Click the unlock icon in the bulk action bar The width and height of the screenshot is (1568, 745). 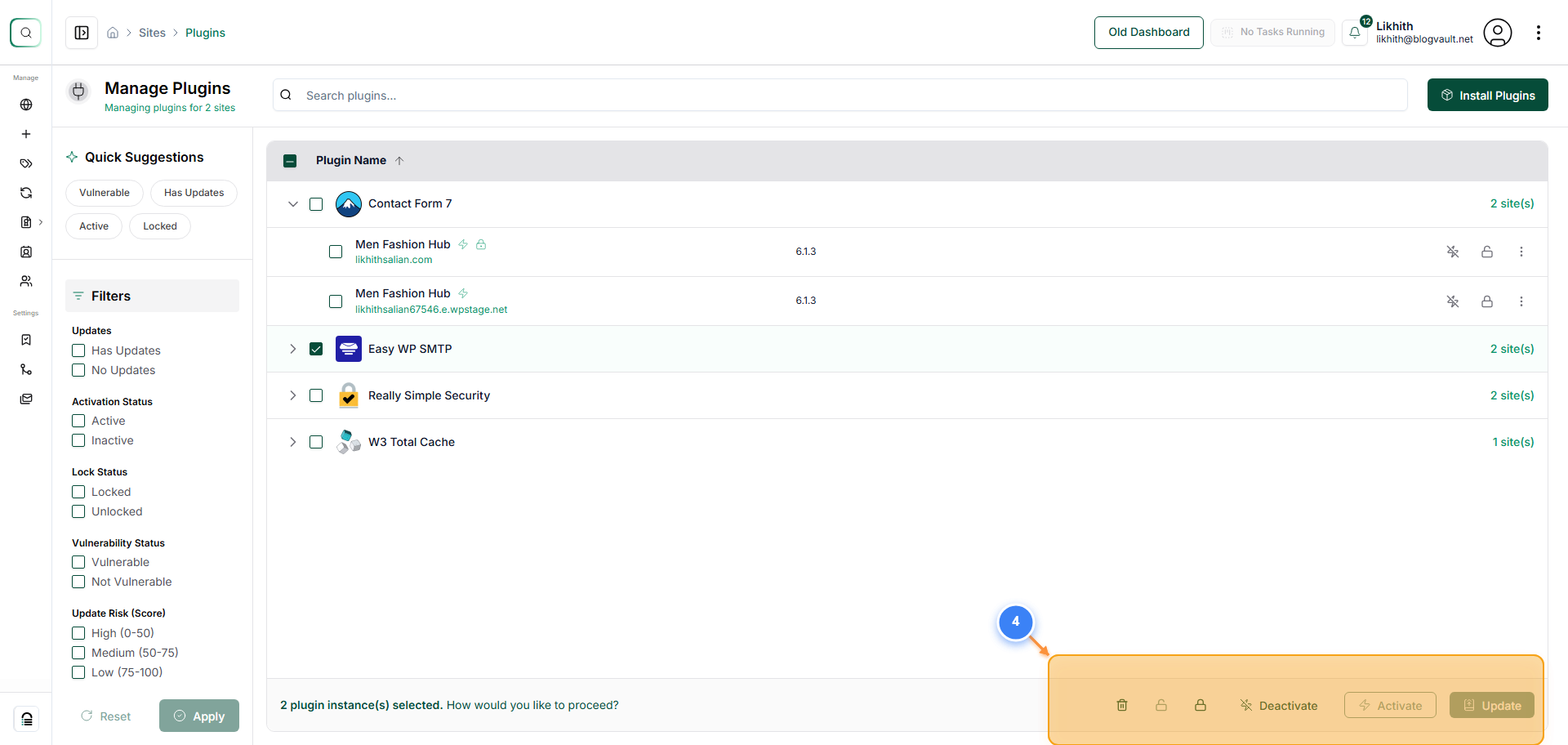click(1161, 705)
